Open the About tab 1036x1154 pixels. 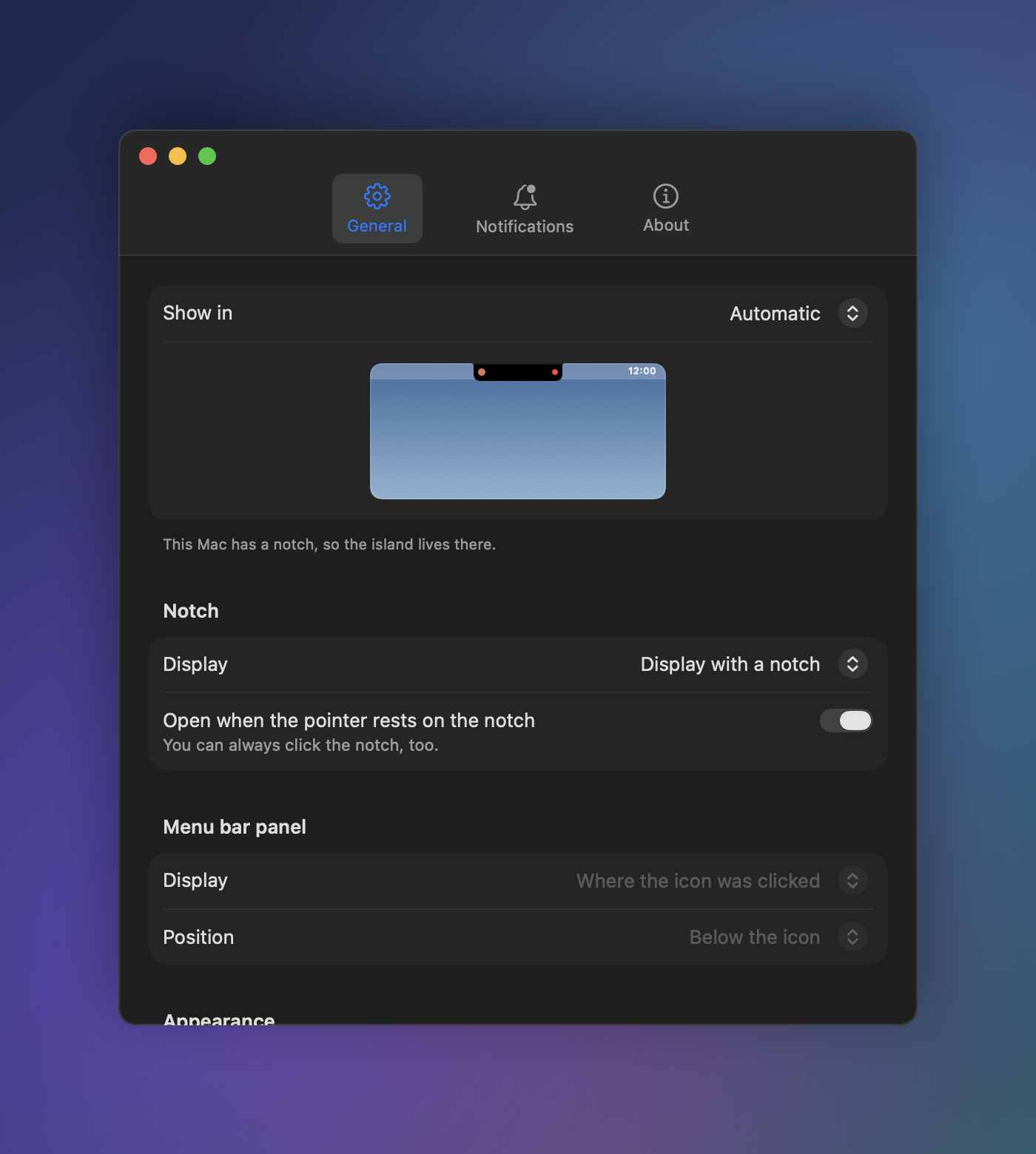click(x=666, y=209)
